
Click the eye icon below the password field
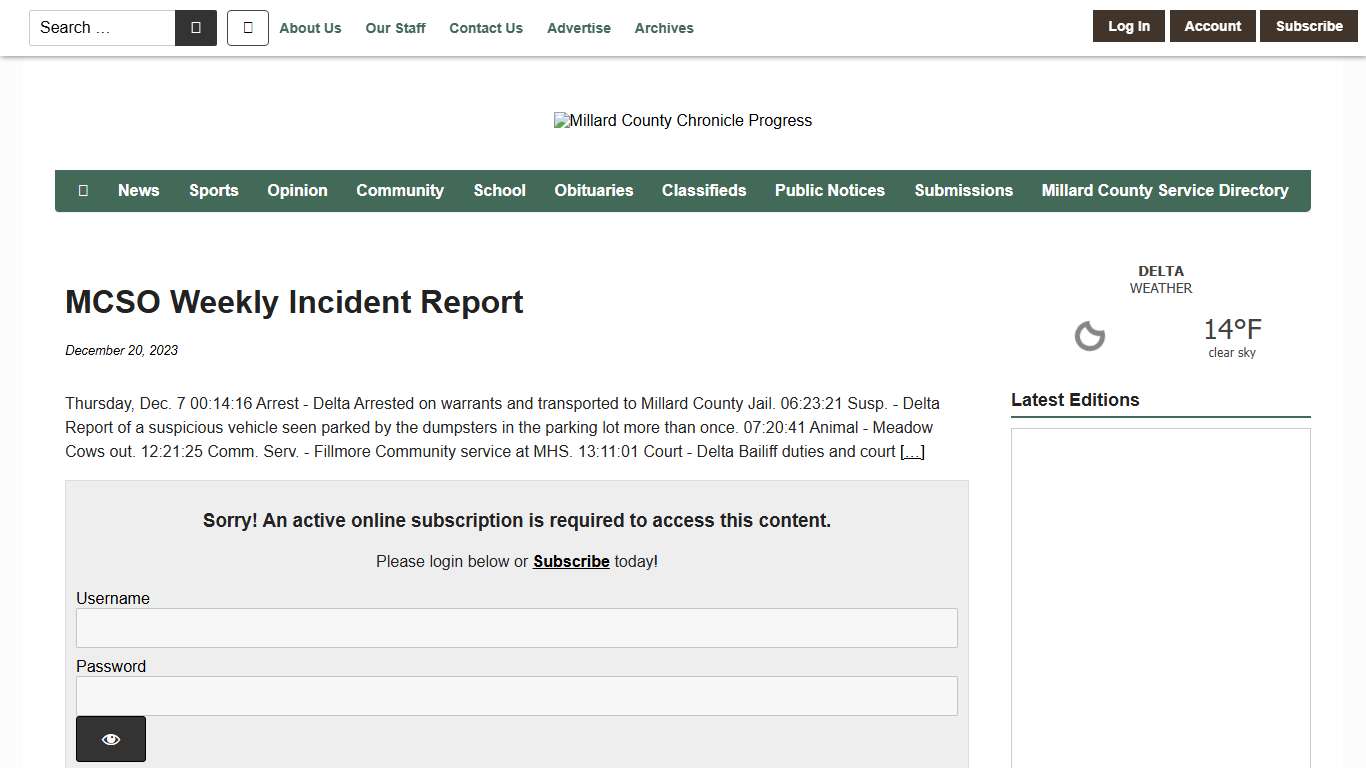[x=110, y=738]
